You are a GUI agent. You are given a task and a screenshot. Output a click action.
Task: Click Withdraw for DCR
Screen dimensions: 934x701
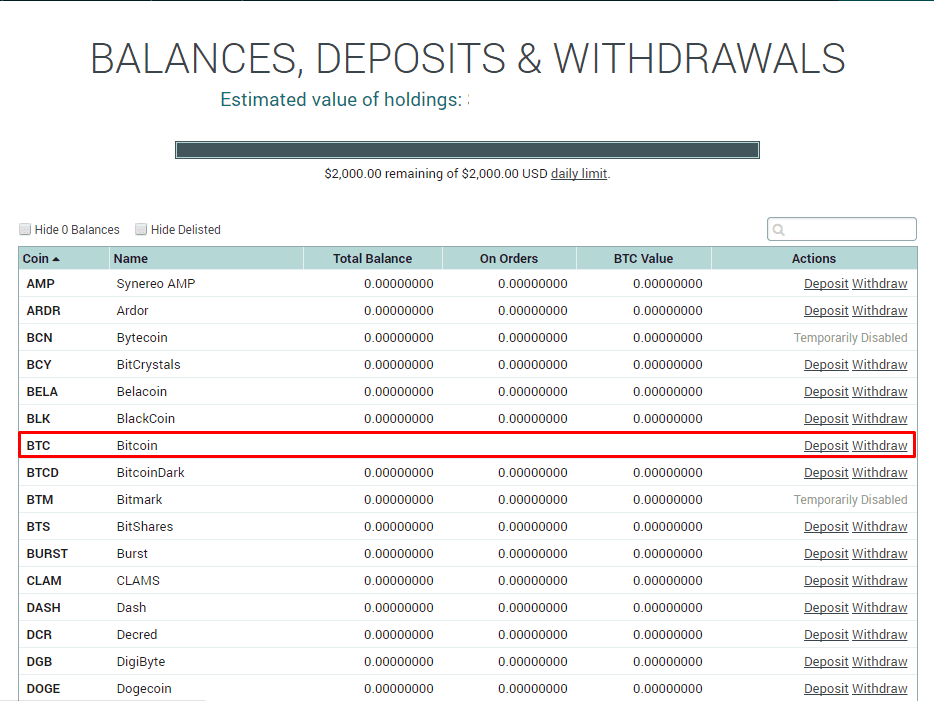880,634
